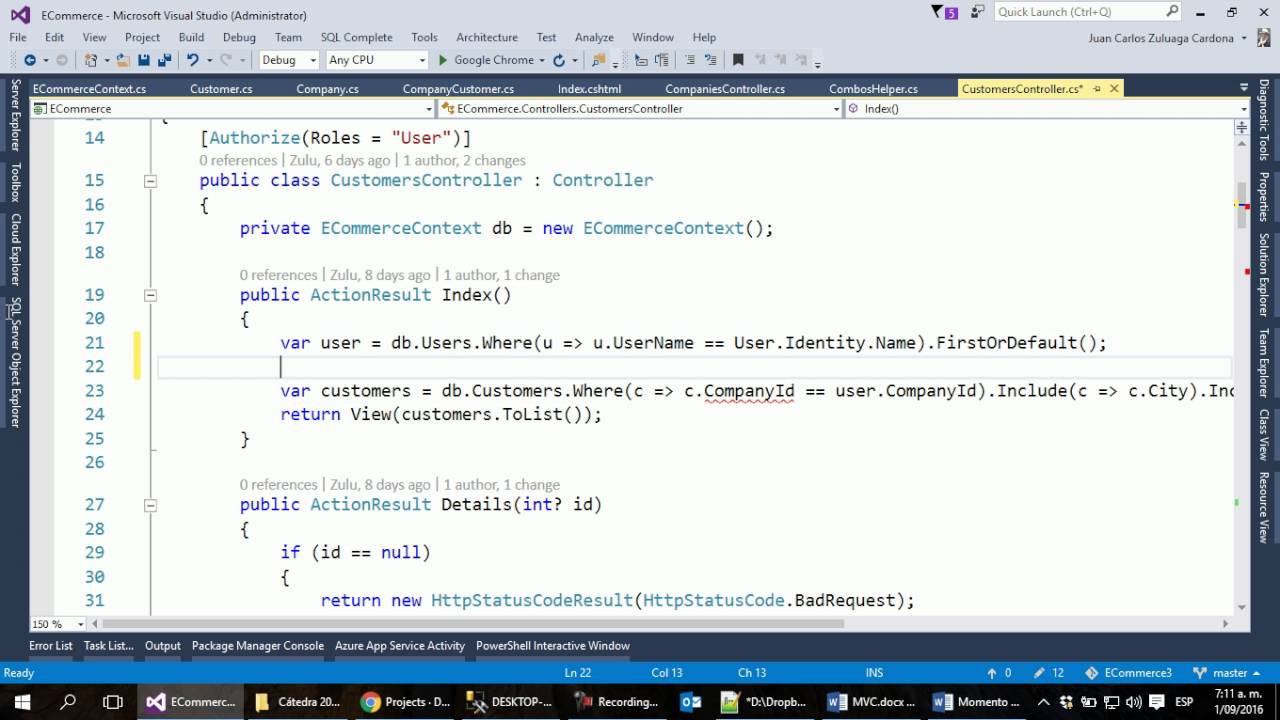The width and height of the screenshot is (1280, 720).
Task: Pin the CustomersController.cs tab
Action: point(1097,89)
